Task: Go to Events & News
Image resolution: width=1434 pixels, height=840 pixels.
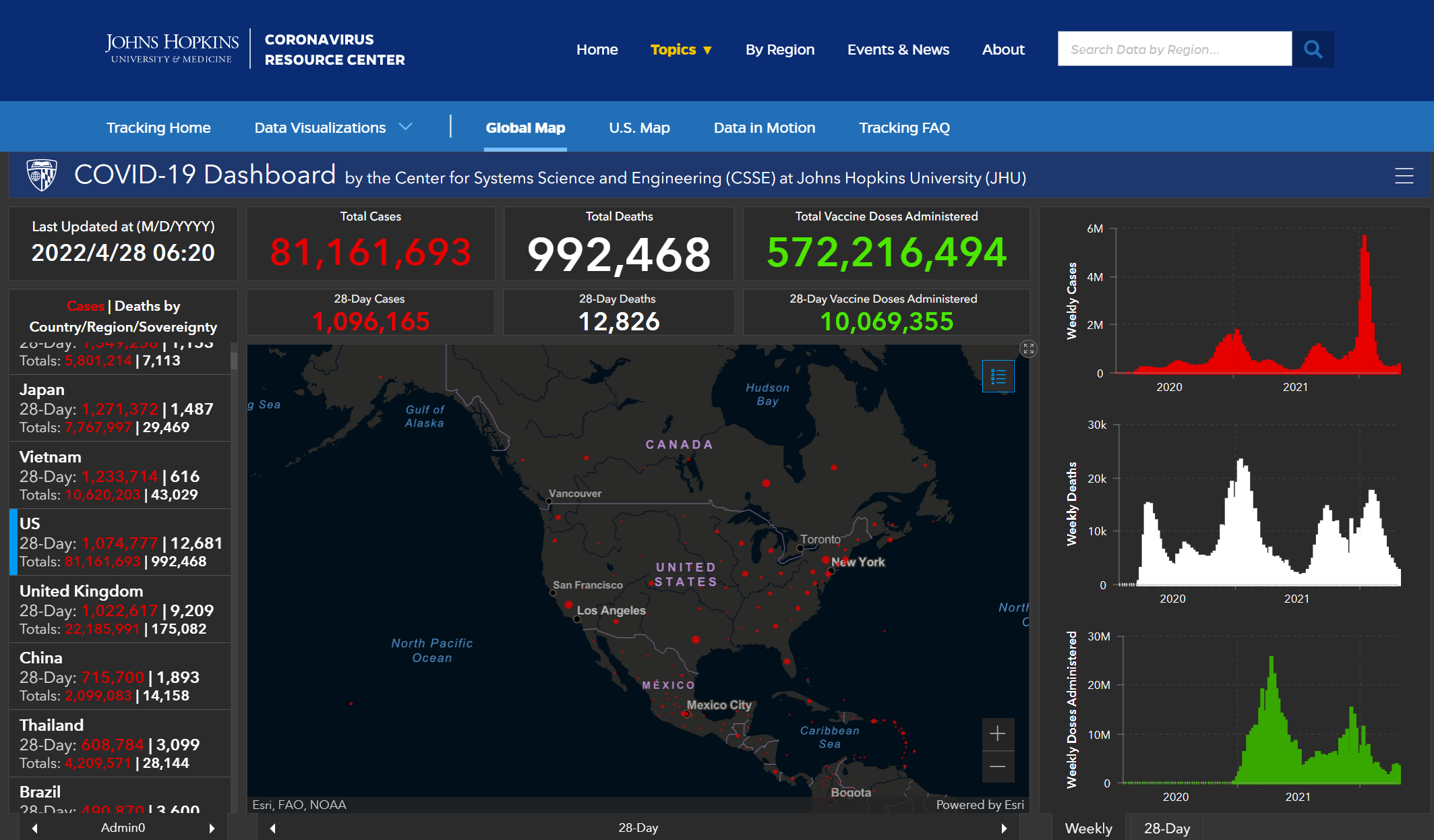Action: tap(898, 49)
